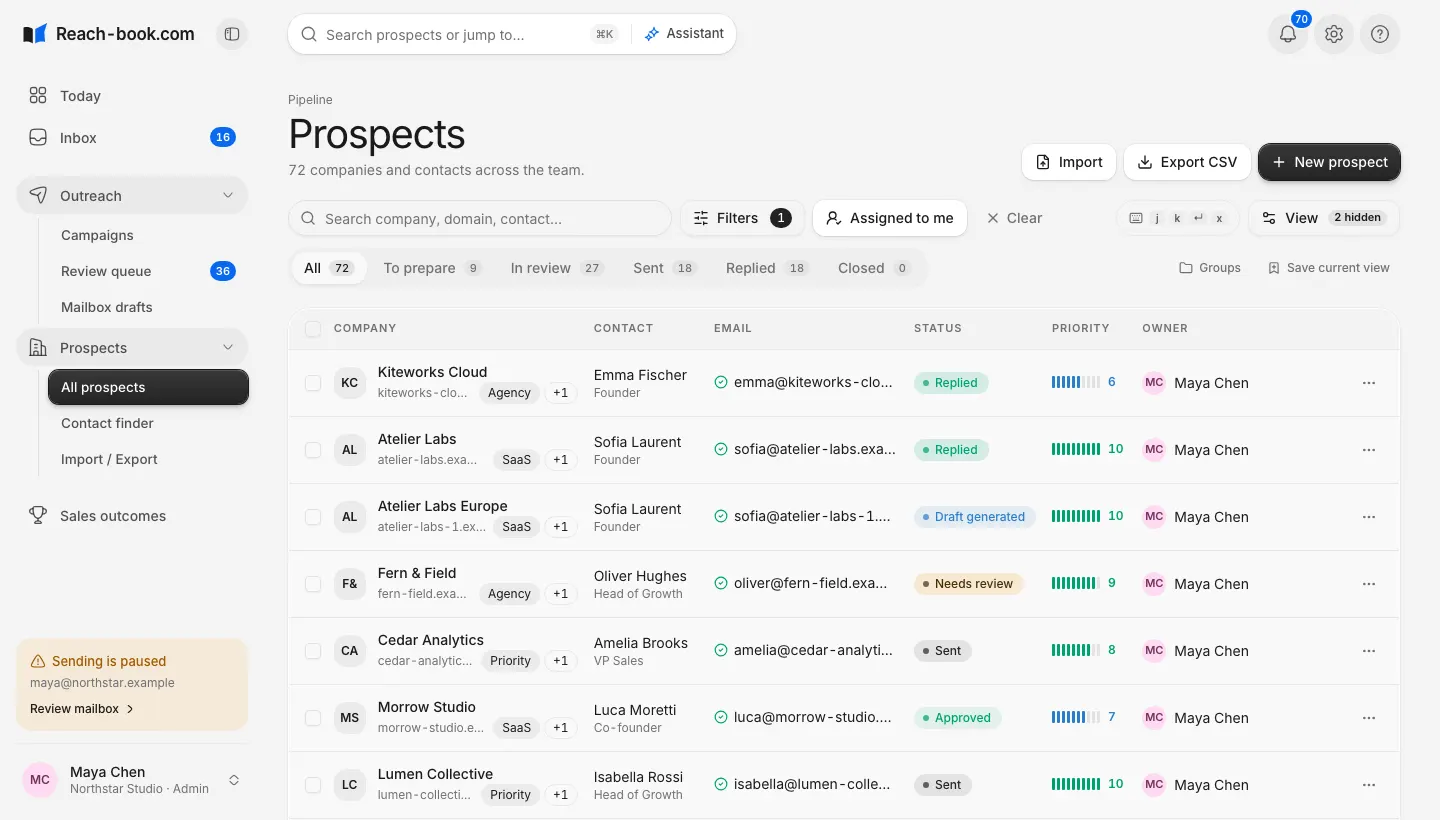Collapse the Prospects sidebar section
Viewport: 1440px width, 820px height.
pyautogui.click(x=132, y=348)
